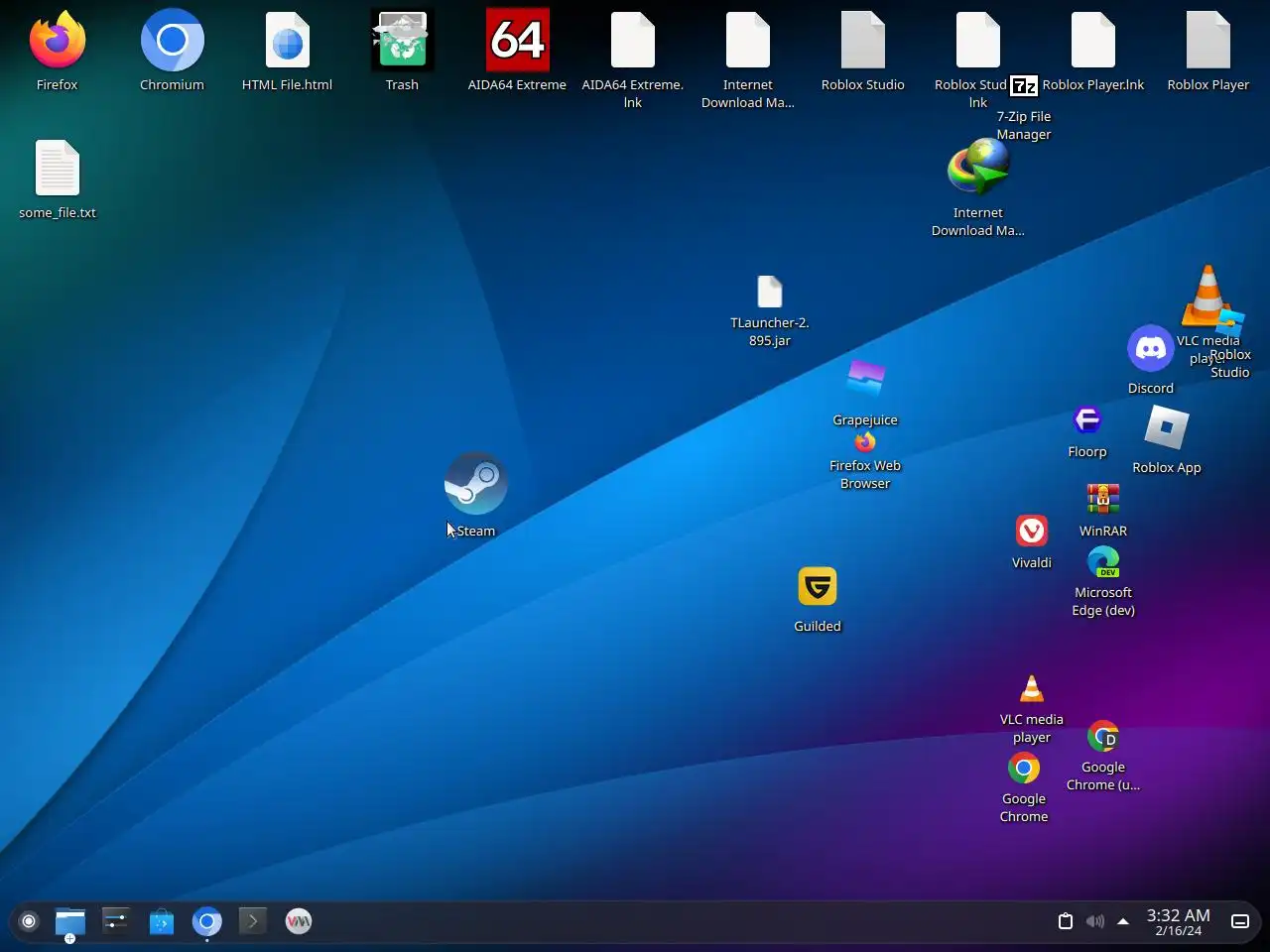Select the Roblox Player file icon at top right
This screenshot has height=952, width=1270.
1208,40
